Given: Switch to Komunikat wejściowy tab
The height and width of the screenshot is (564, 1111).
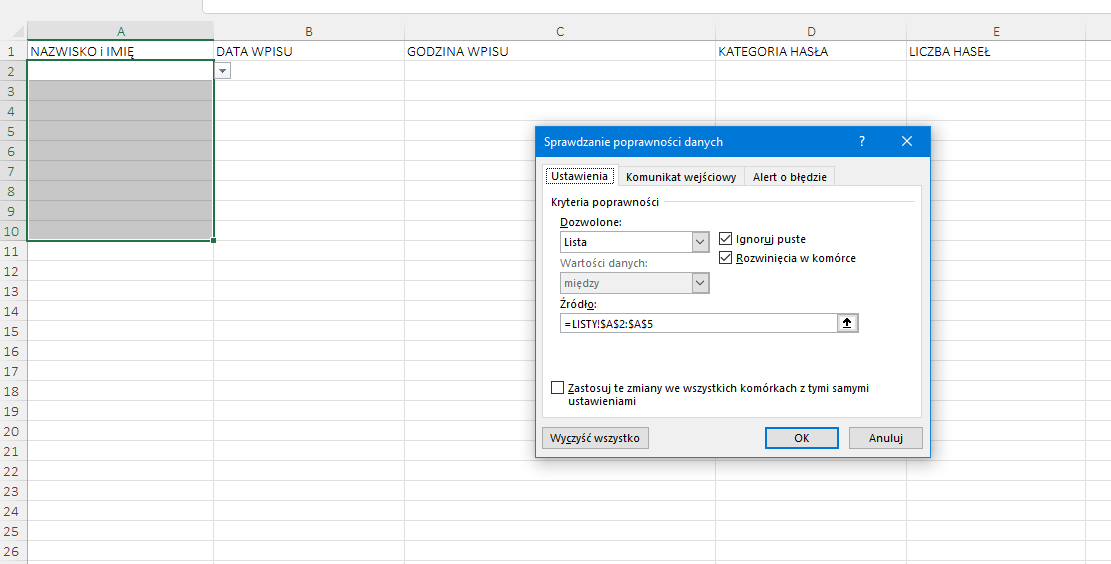Looking at the screenshot, I should point(681,177).
